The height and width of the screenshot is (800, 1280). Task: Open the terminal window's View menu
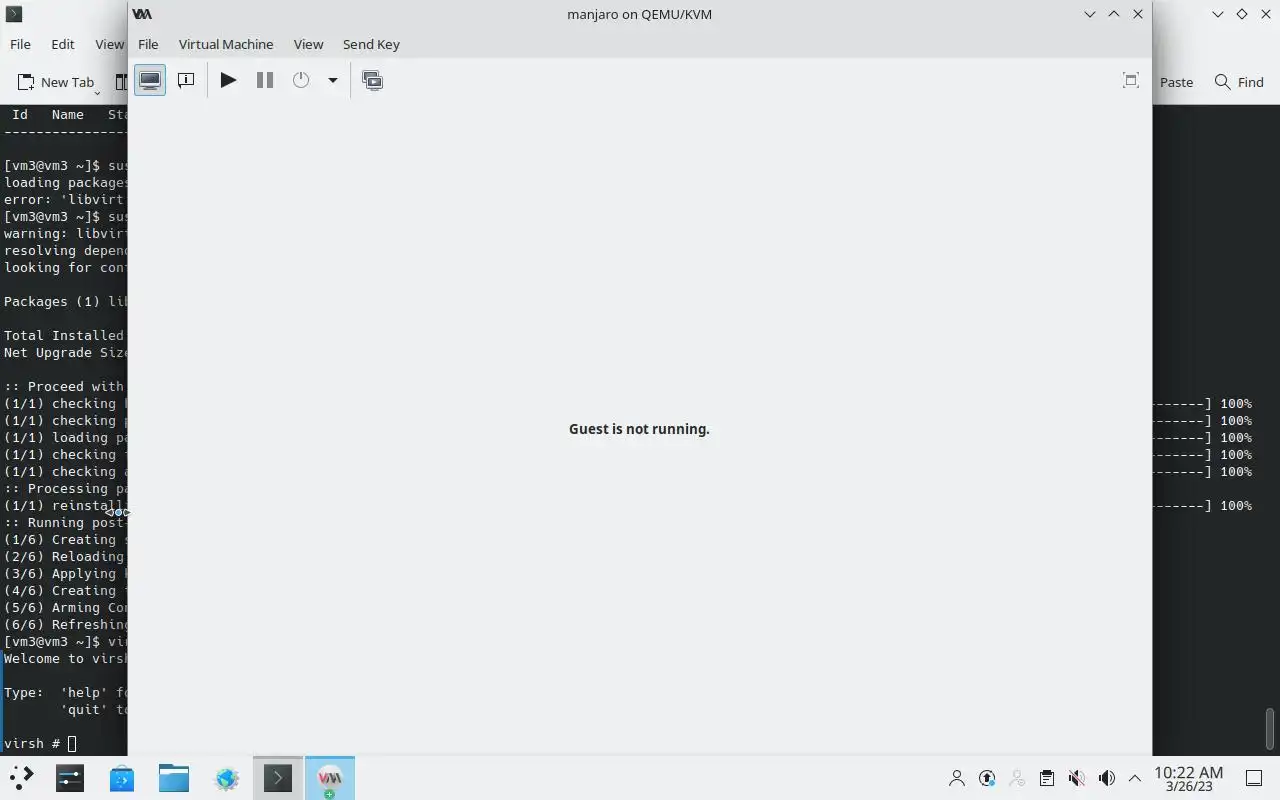point(108,44)
